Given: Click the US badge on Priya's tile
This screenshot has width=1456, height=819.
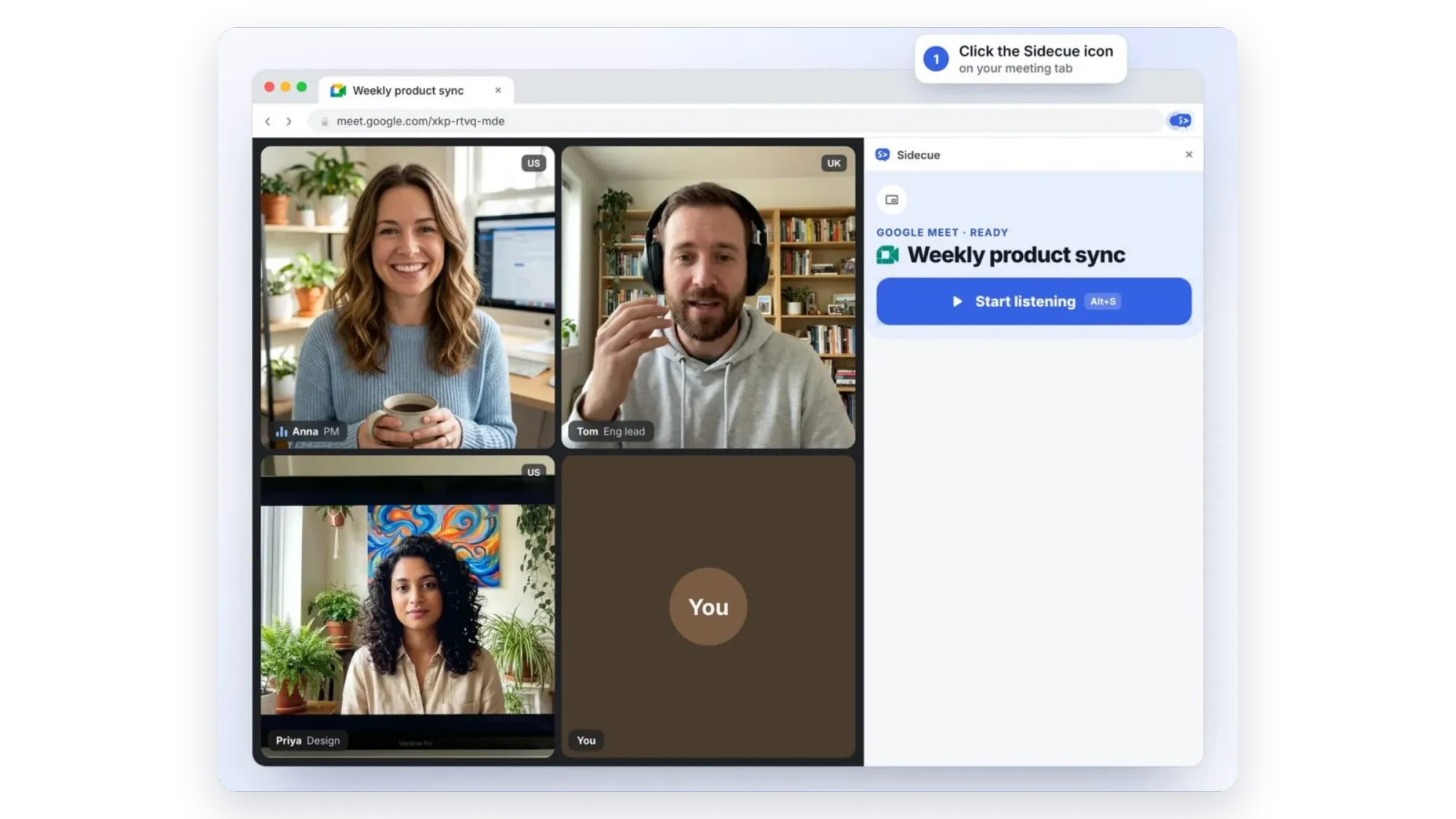Looking at the screenshot, I should (x=534, y=472).
